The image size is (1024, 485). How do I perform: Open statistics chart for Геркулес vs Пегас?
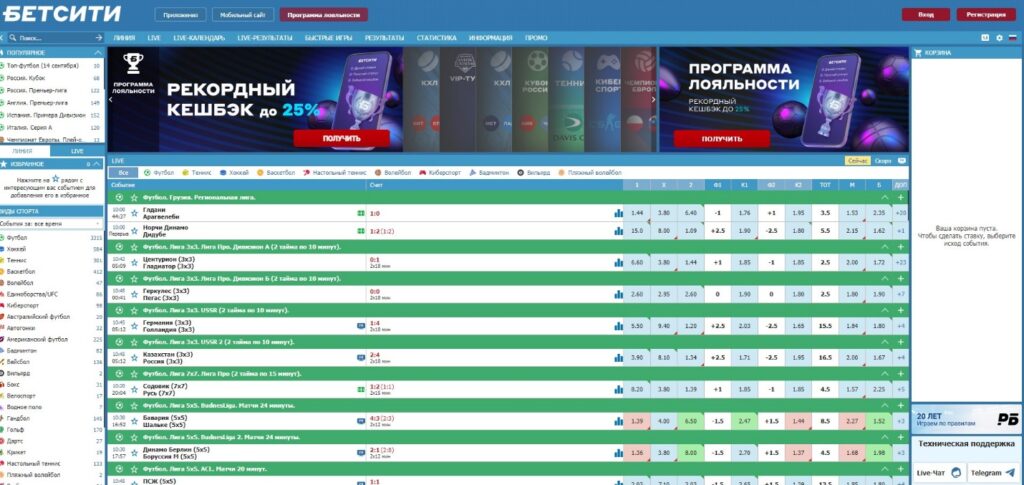[x=618, y=294]
